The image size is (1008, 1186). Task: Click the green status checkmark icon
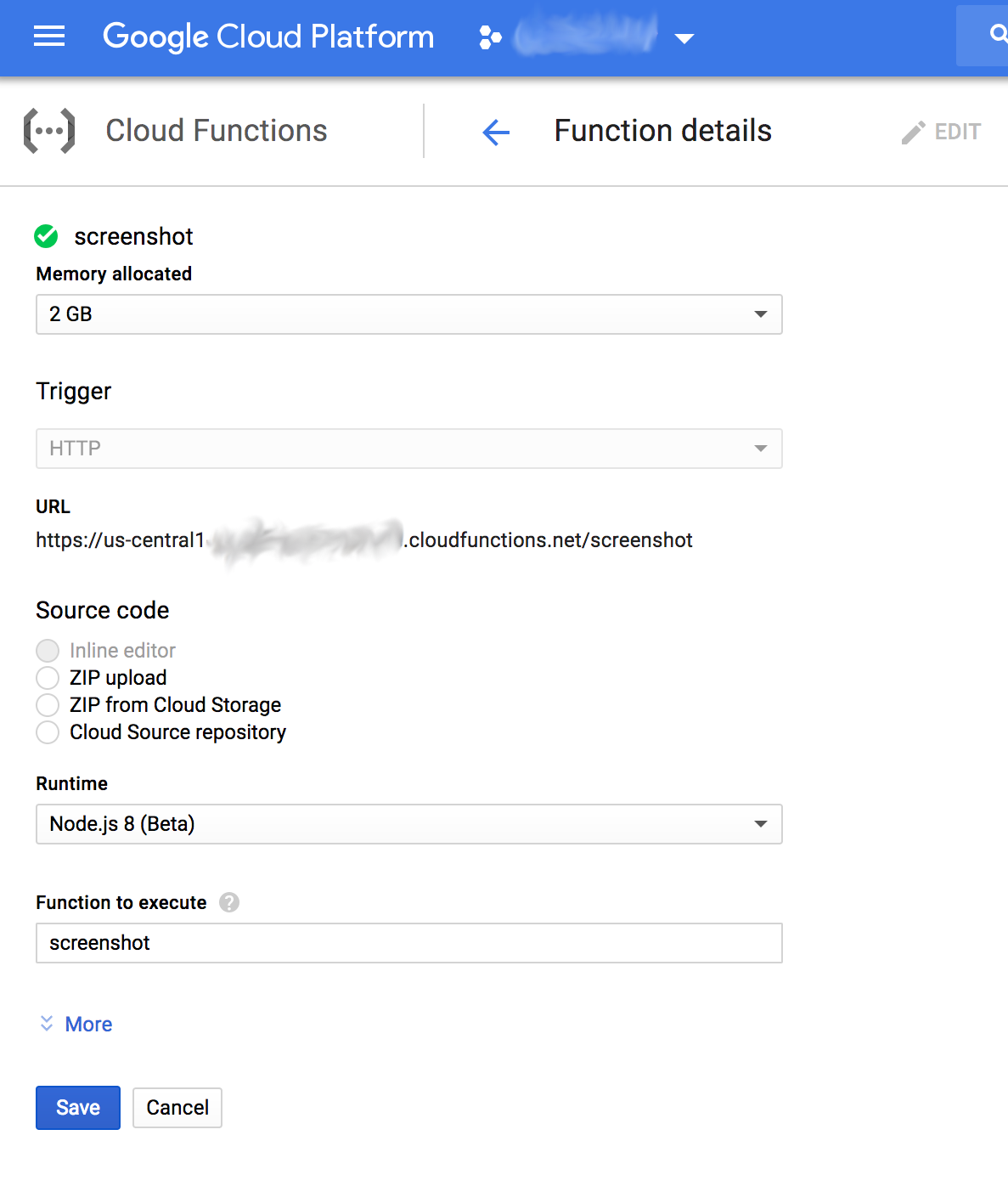coord(46,236)
